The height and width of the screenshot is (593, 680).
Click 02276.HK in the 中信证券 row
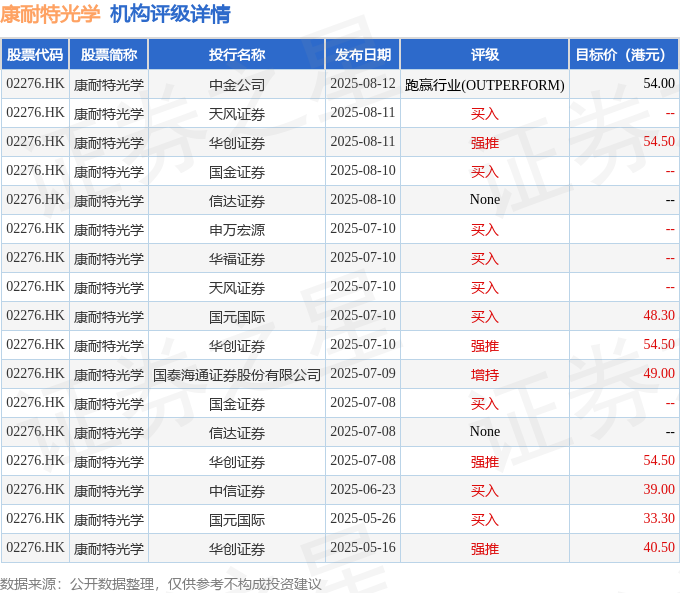[35, 489]
